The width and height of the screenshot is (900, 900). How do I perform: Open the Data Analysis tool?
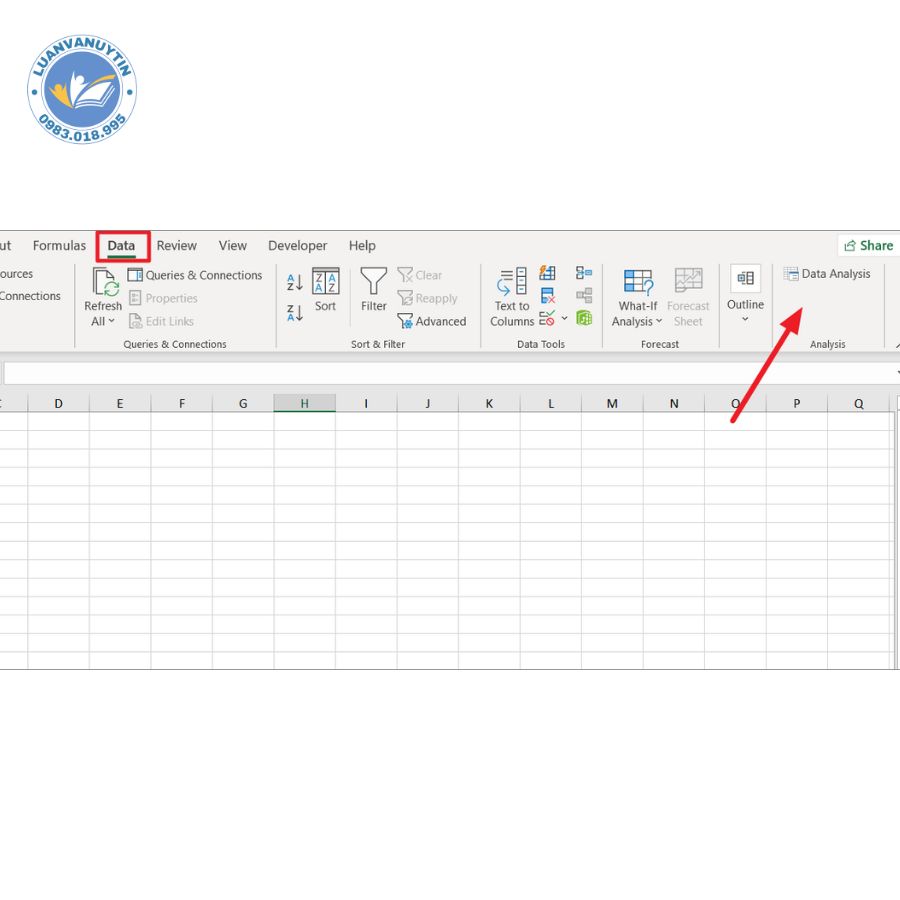tap(827, 274)
